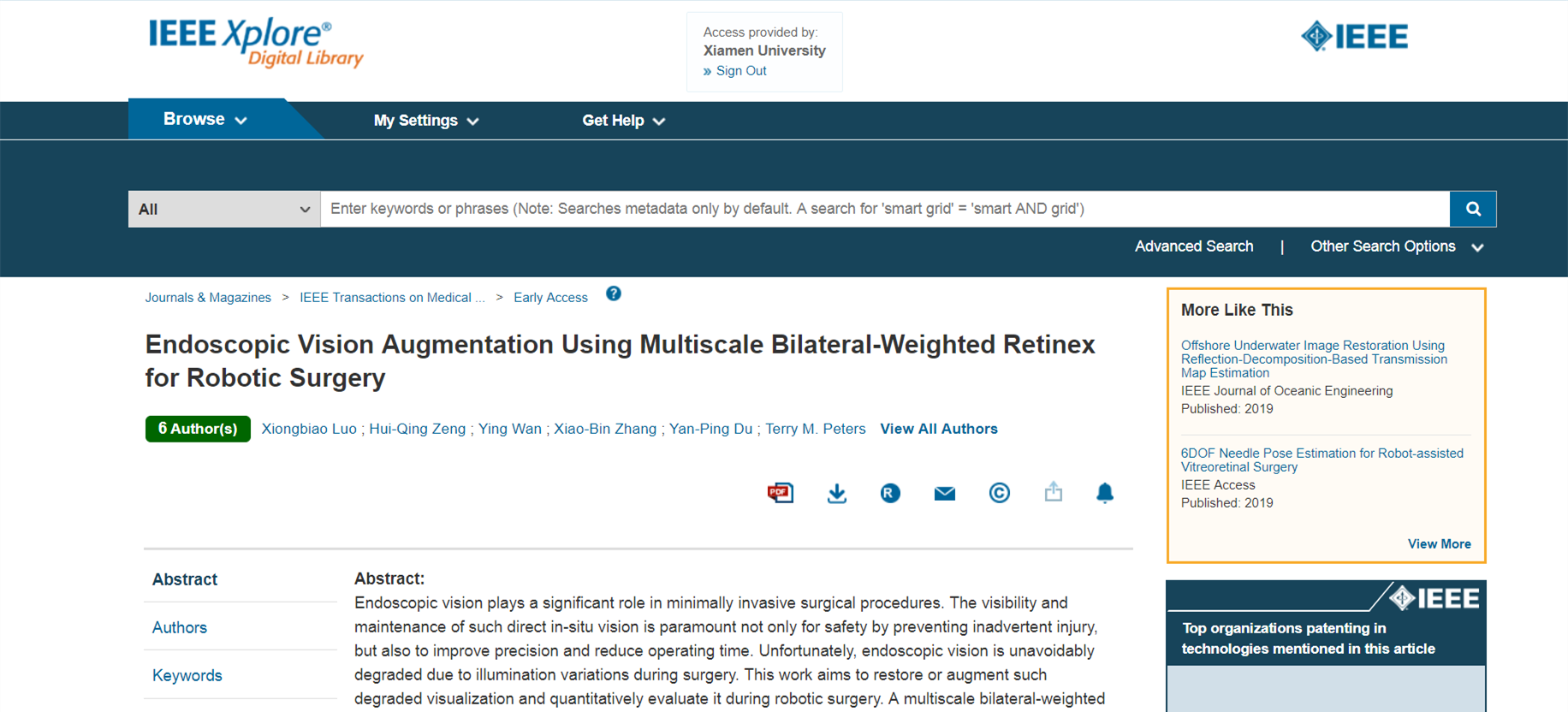Click the copyright permissions icon
Screen dimensions: 1568x712
coord(999,493)
